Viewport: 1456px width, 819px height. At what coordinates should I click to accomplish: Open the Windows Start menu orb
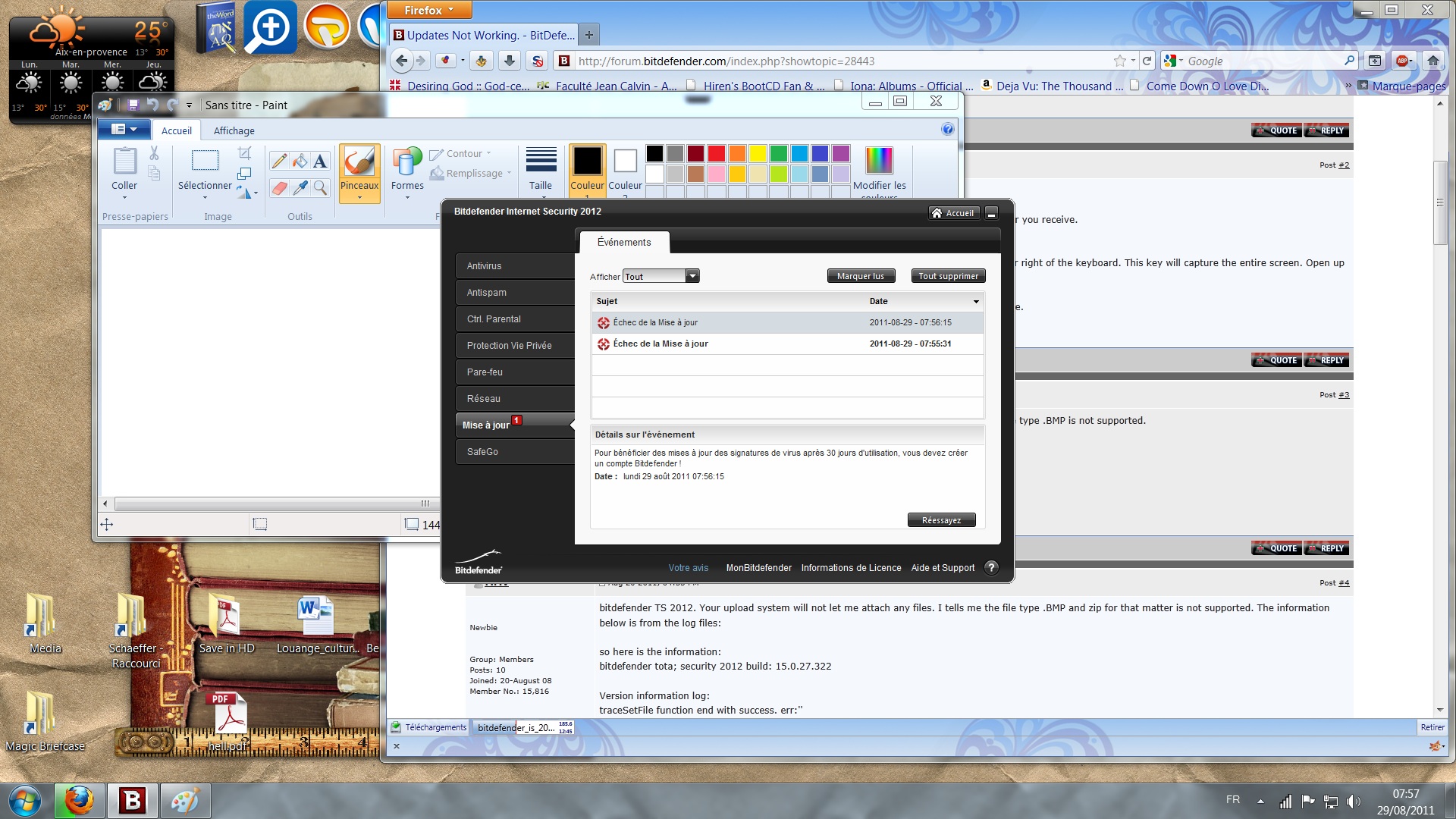click(24, 801)
